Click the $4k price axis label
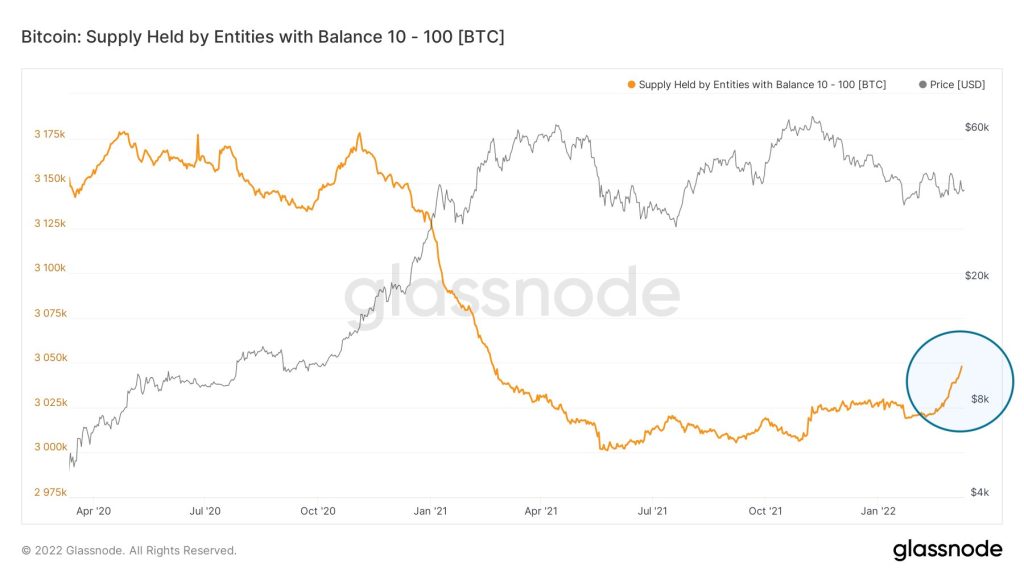Screen dimensions: 1024x576 coord(979,492)
